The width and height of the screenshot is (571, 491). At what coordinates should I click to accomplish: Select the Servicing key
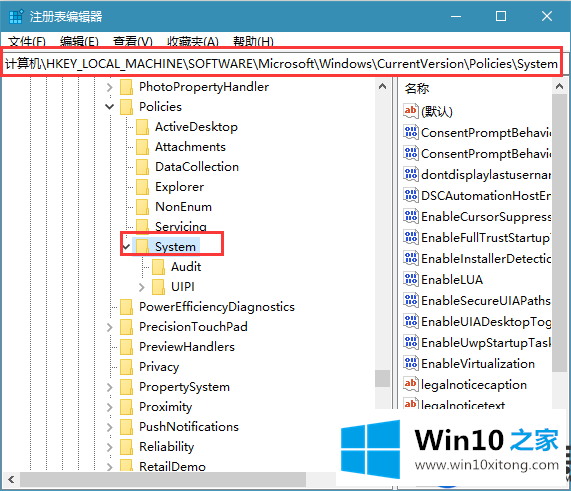(x=181, y=227)
